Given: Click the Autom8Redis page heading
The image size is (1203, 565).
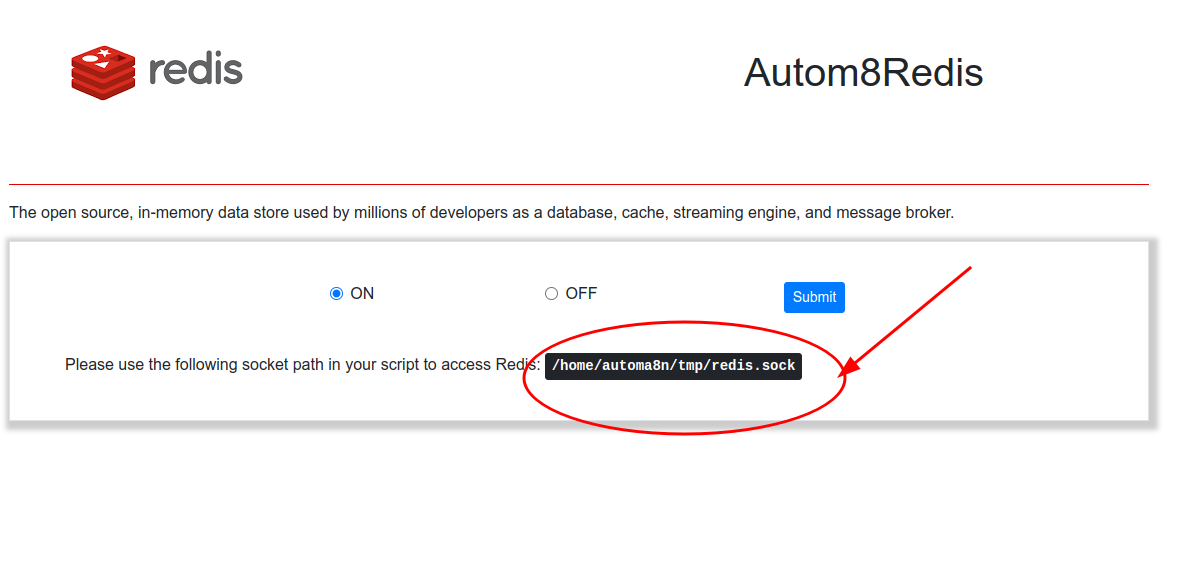Looking at the screenshot, I should [x=863, y=73].
